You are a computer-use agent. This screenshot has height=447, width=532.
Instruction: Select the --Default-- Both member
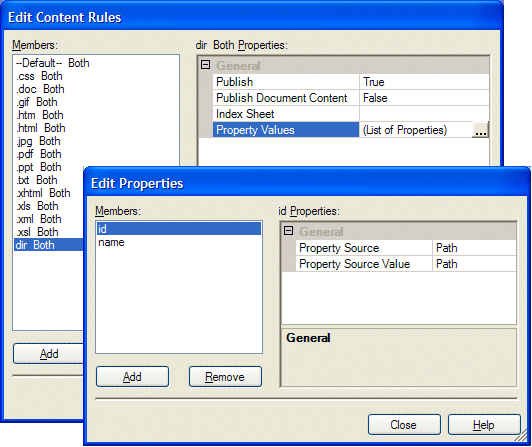coord(53,63)
